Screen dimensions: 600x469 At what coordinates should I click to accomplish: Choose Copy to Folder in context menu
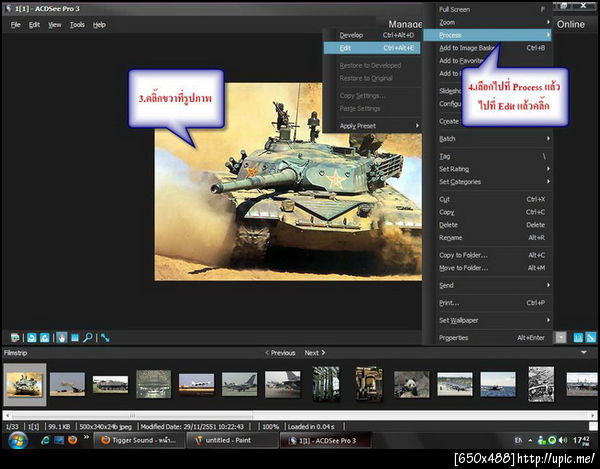pos(488,255)
